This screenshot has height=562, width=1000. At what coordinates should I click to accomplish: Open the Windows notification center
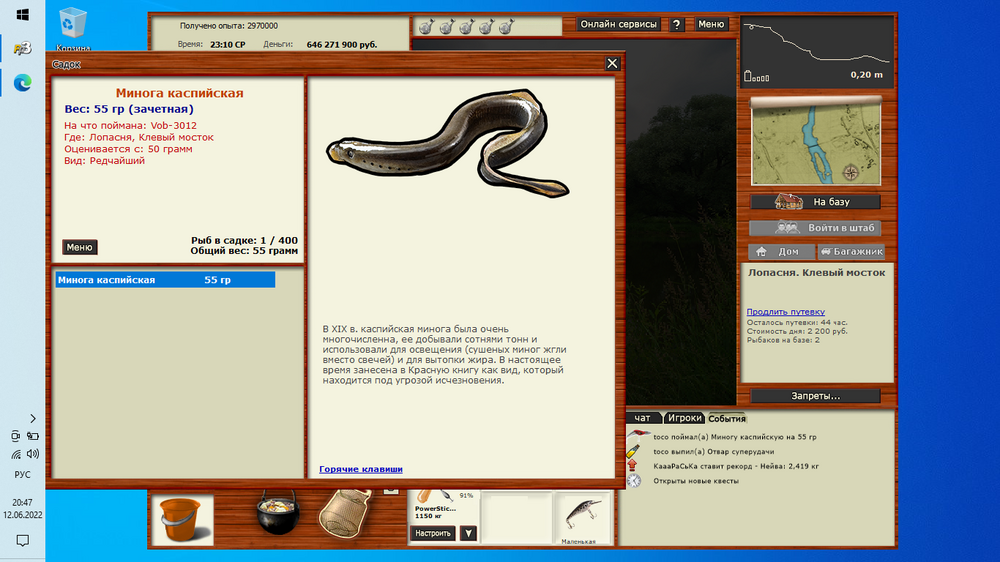pyautogui.click(x=22, y=541)
